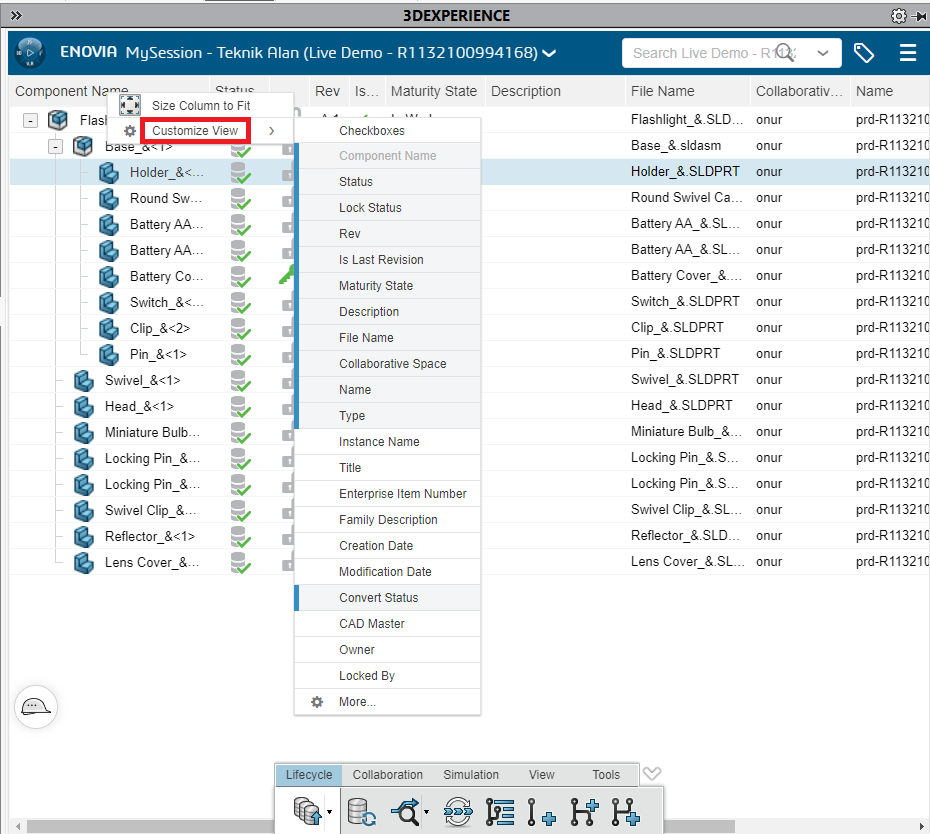
Task: Click the magnifier with arrow toolbar icon
Action: (x=408, y=810)
